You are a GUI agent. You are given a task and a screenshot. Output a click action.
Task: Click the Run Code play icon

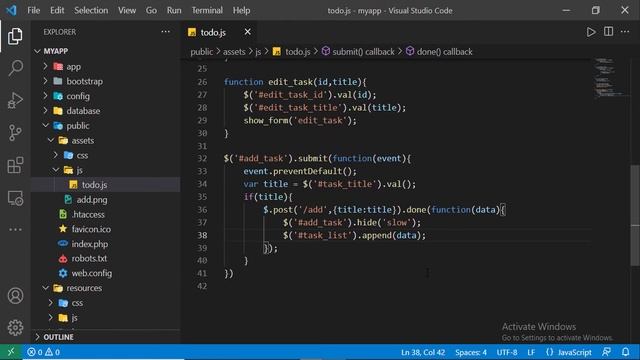pyautogui.click(x=591, y=32)
